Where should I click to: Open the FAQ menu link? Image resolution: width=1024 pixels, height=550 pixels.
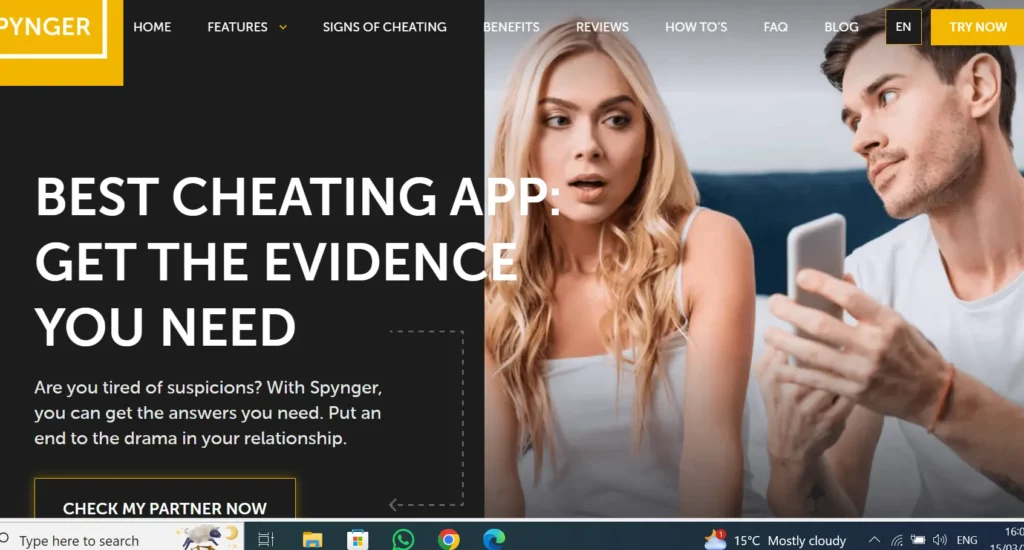(x=775, y=27)
